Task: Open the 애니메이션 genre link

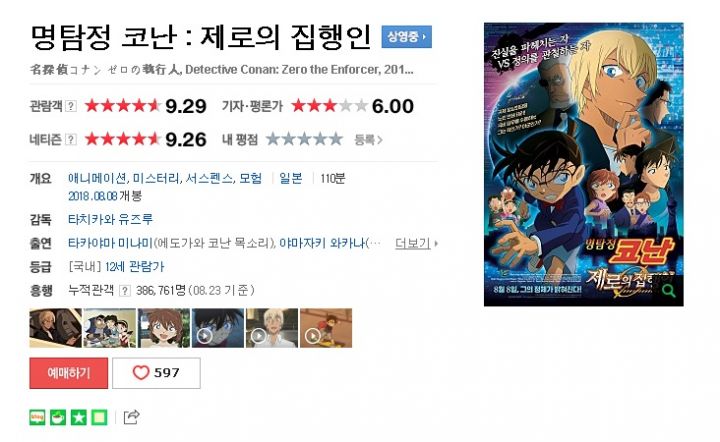Action: (97, 178)
